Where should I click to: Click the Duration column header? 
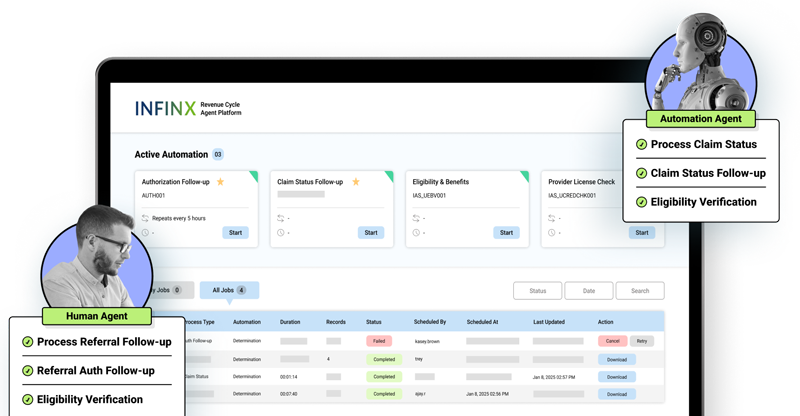(290, 322)
